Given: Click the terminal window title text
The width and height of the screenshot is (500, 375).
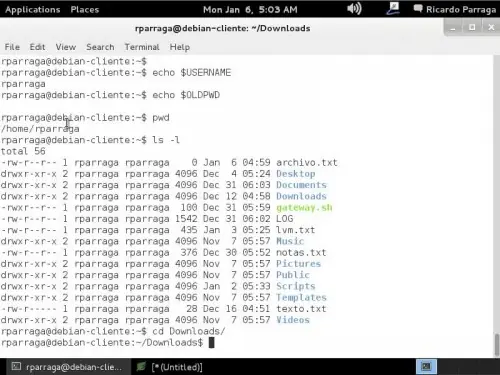Looking at the screenshot, I should tap(223, 28).
